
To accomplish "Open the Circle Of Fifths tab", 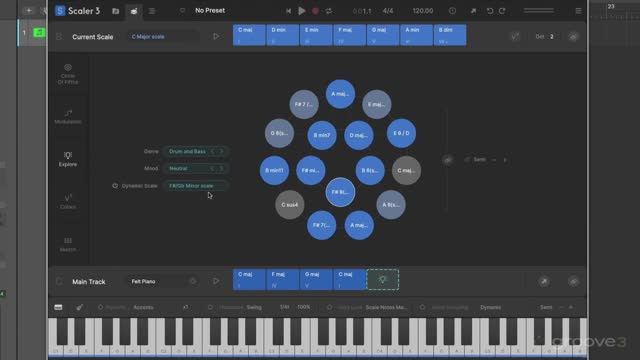I will tap(68, 74).
